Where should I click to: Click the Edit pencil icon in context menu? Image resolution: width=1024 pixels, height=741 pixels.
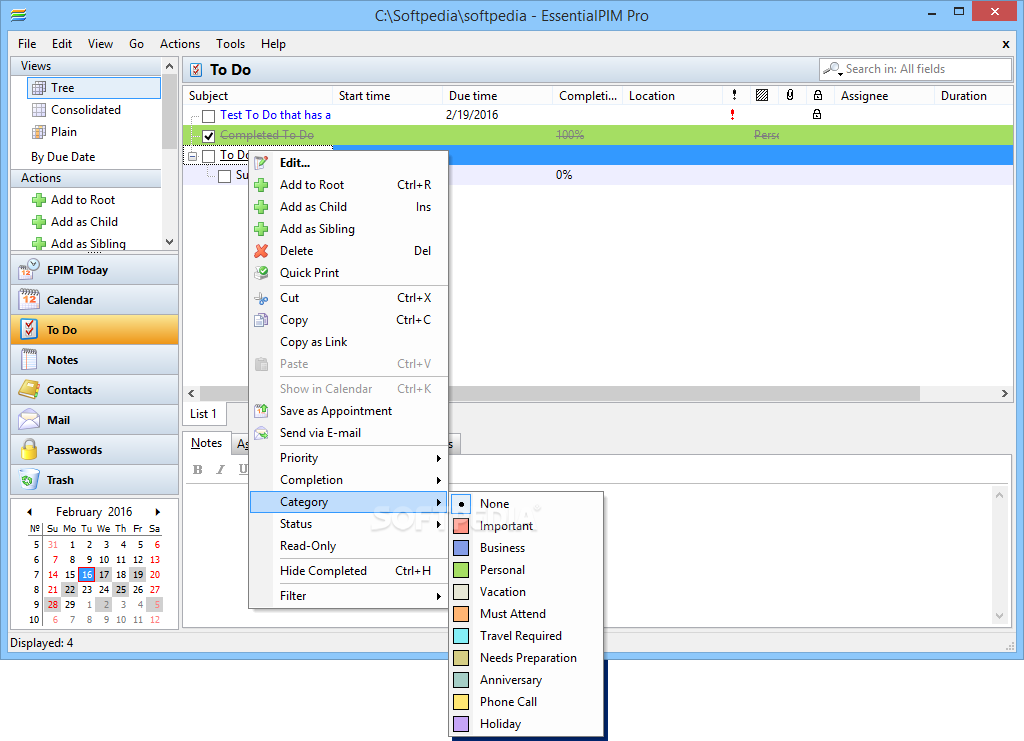tap(261, 163)
